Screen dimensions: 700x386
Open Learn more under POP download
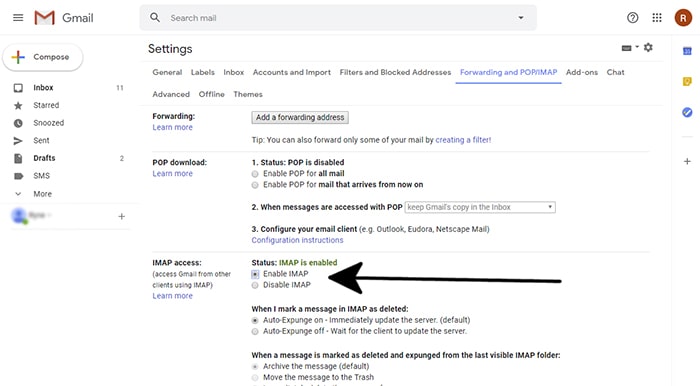click(172, 174)
